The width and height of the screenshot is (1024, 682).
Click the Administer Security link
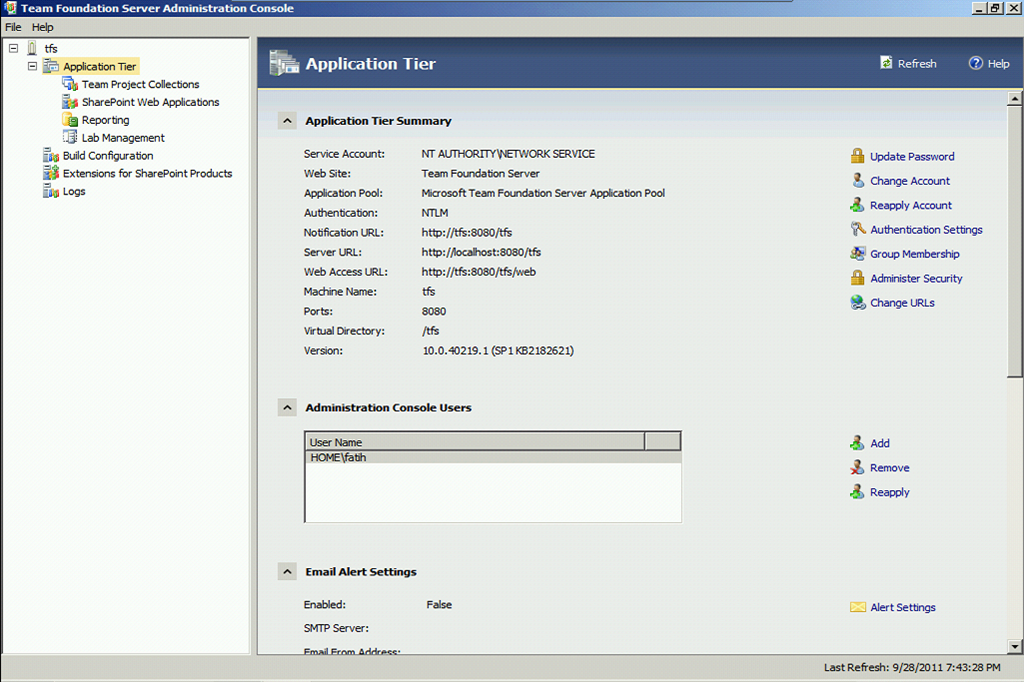coord(916,278)
